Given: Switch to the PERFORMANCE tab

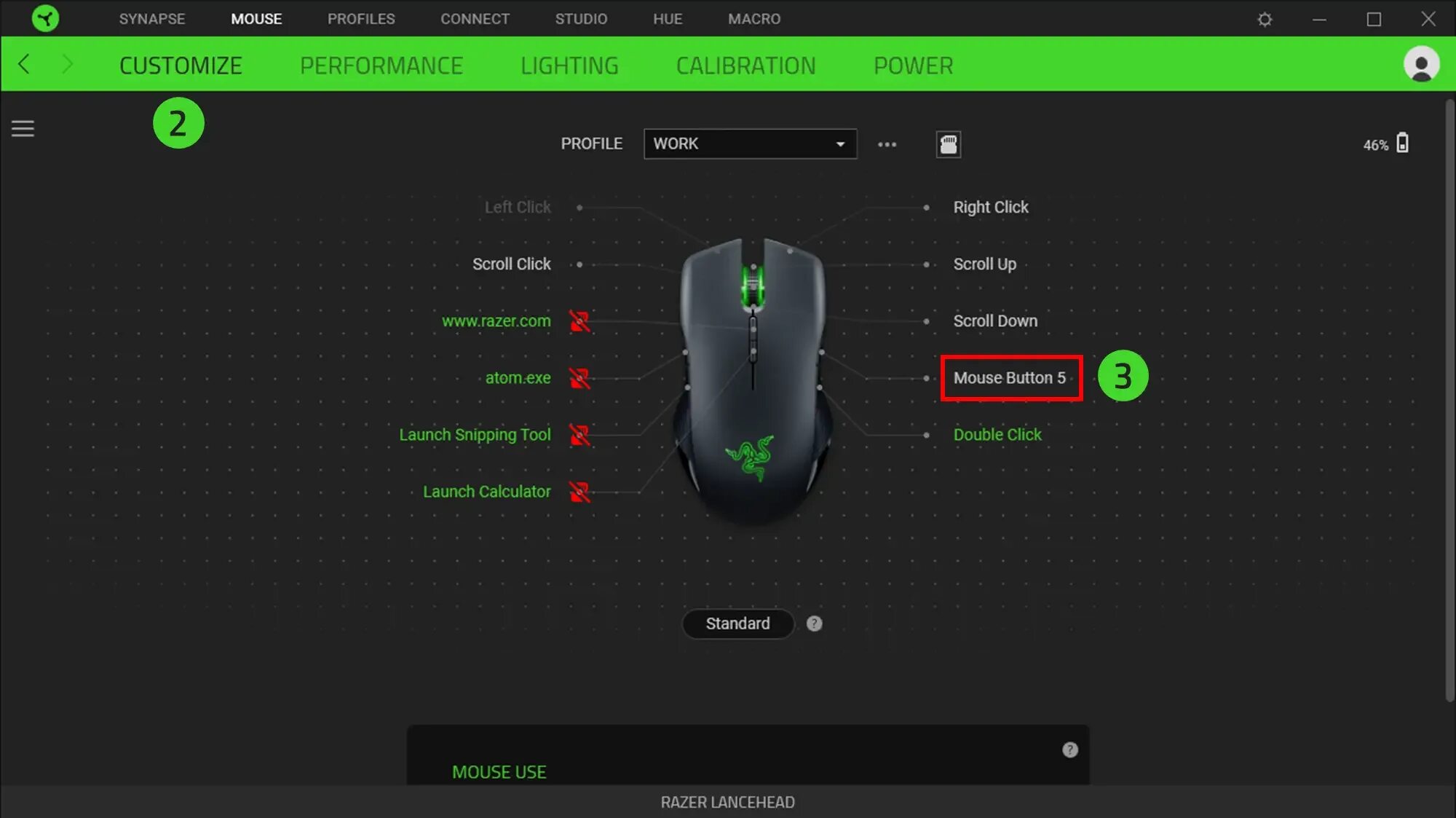Looking at the screenshot, I should point(381,64).
